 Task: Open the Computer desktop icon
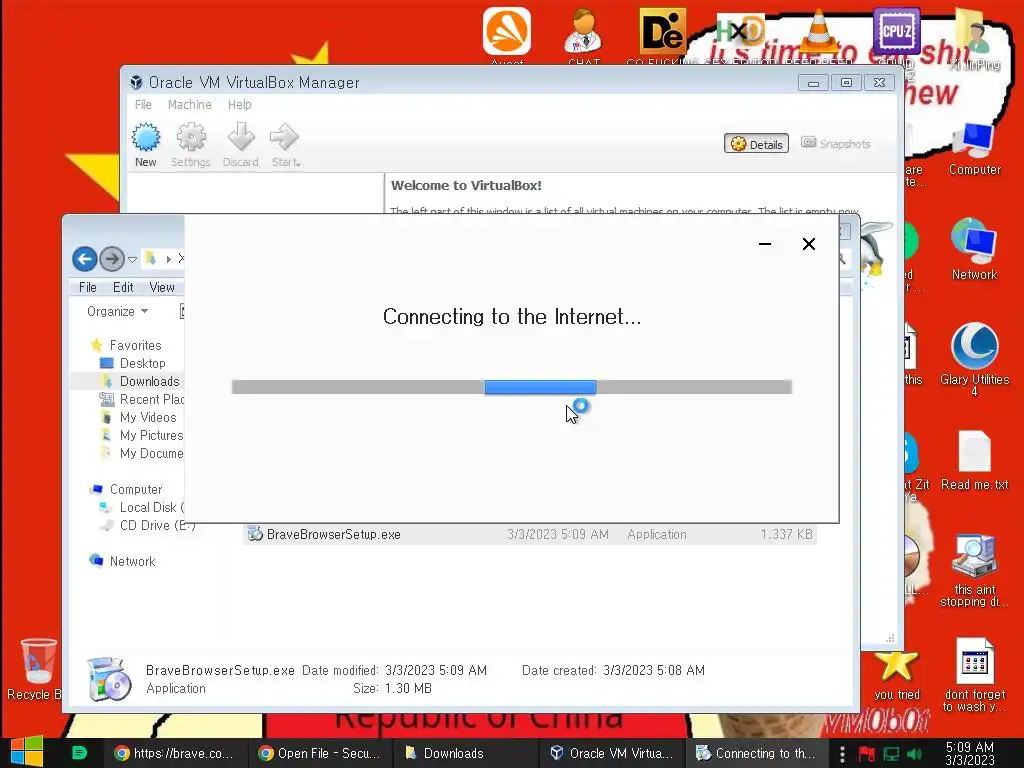(x=974, y=150)
